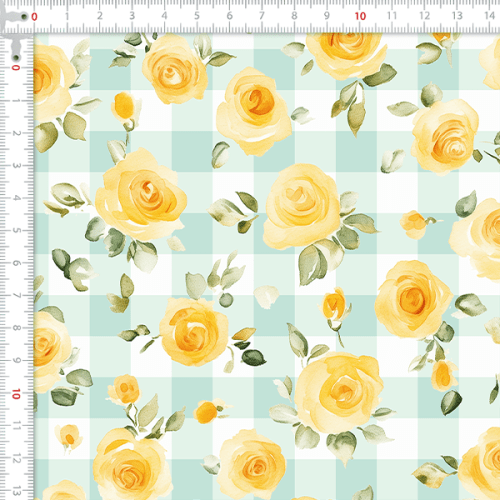The image size is (500, 500).
Task: Click number 14 on the horizontal ruler
Action: (489, 15)
